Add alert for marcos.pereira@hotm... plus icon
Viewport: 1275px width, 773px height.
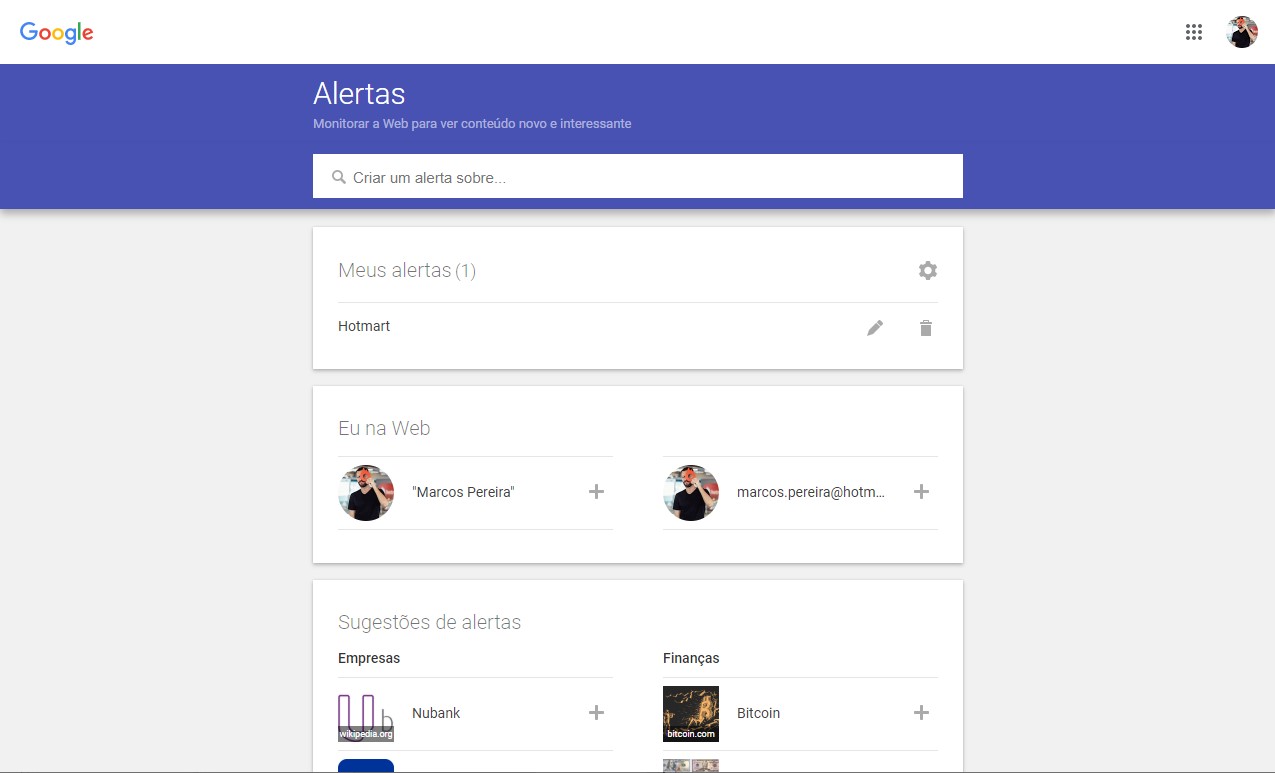(921, 491)
